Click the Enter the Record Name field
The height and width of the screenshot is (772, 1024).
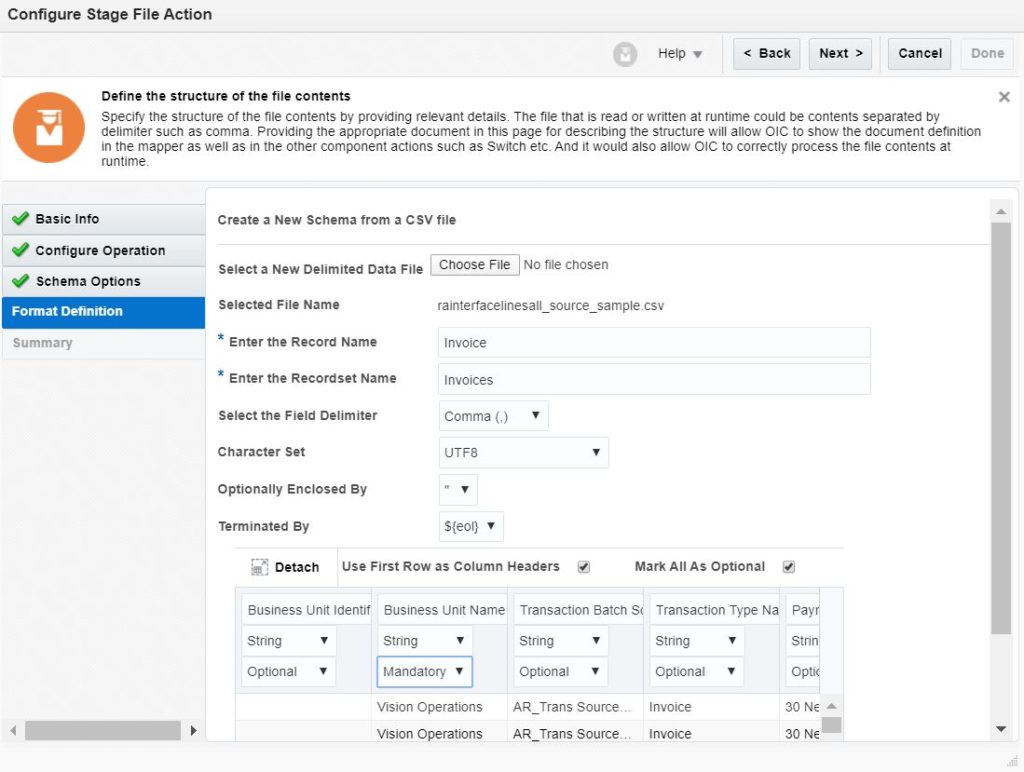coord(654,342)
